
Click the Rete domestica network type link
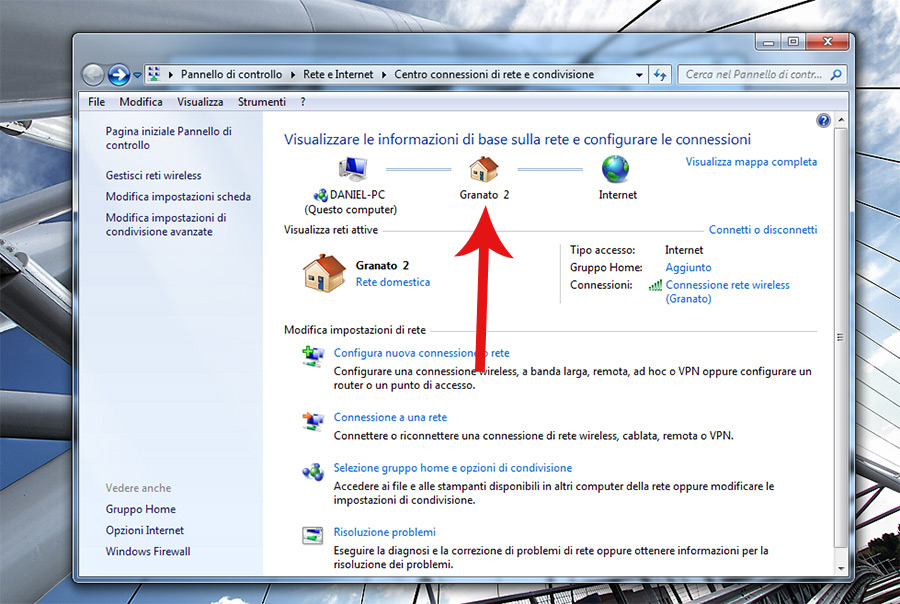coord(393,282)
